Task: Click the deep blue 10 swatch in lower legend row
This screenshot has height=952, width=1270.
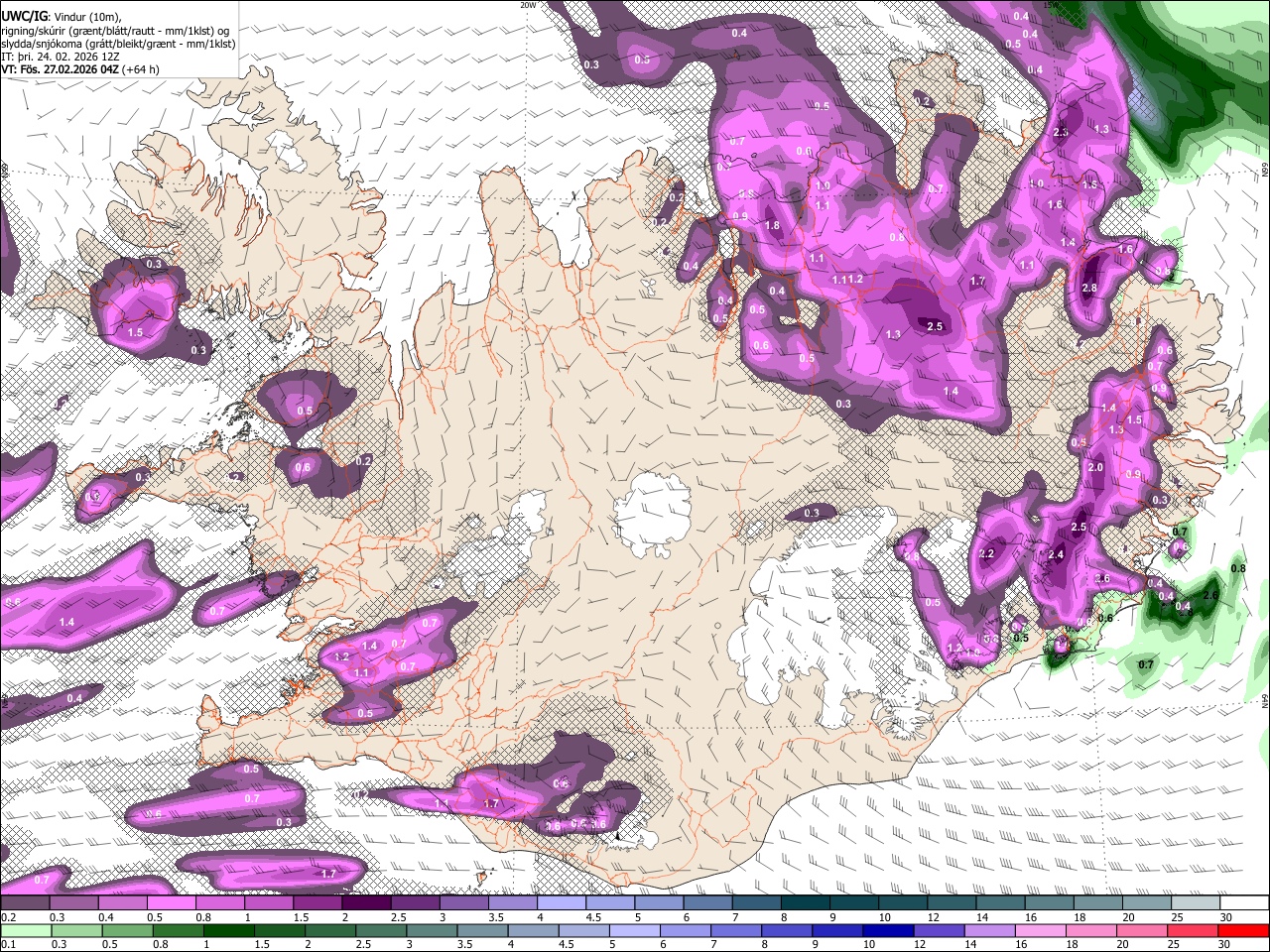Action: [x=887, y=930]
